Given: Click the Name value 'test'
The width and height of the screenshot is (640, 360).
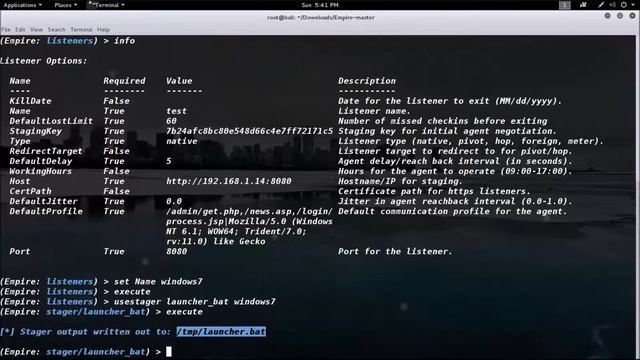Looking at the screenshot, I should 176,111.
